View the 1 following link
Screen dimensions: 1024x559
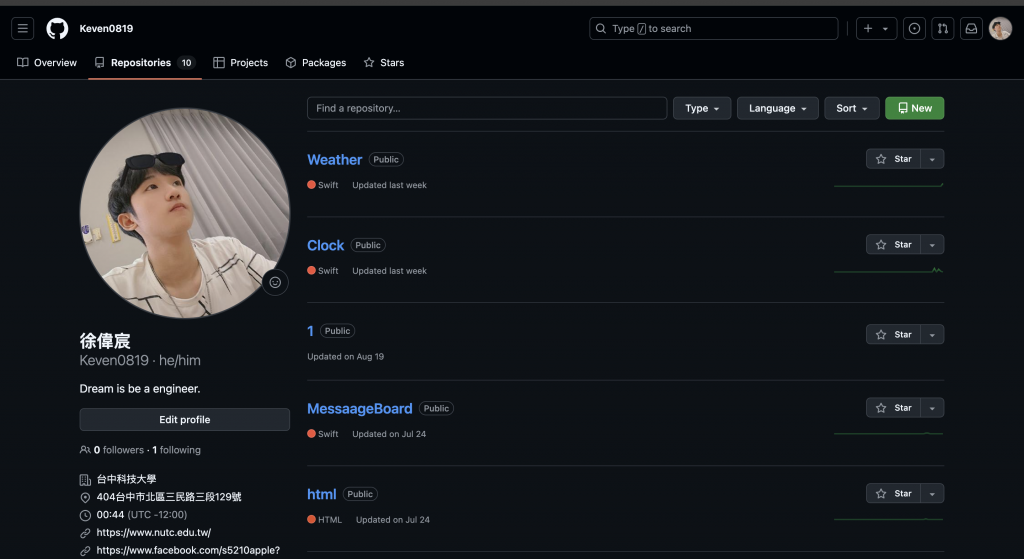tap(176, 450)
